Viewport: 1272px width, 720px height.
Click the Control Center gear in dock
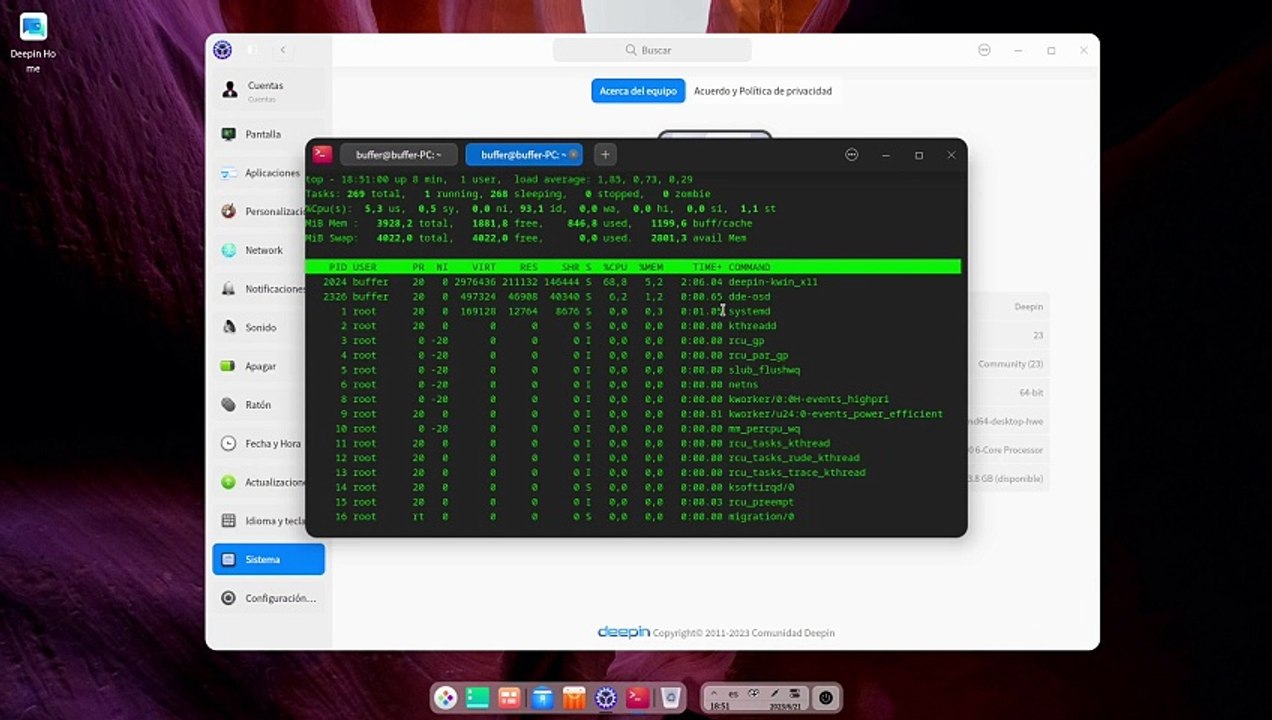606,697
